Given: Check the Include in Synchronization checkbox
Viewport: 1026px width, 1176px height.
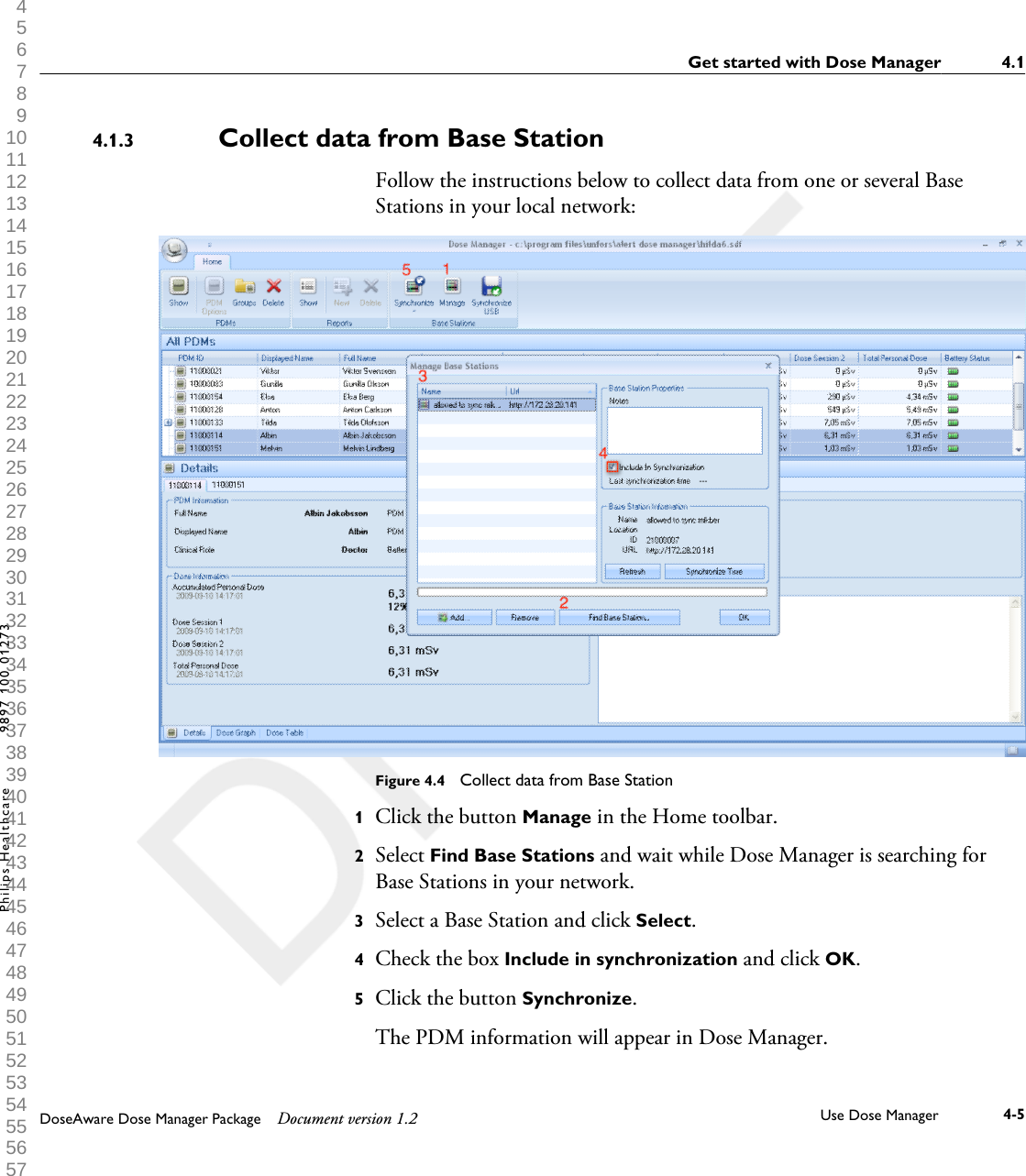Looking at the screenshot, I should (612, 467).
